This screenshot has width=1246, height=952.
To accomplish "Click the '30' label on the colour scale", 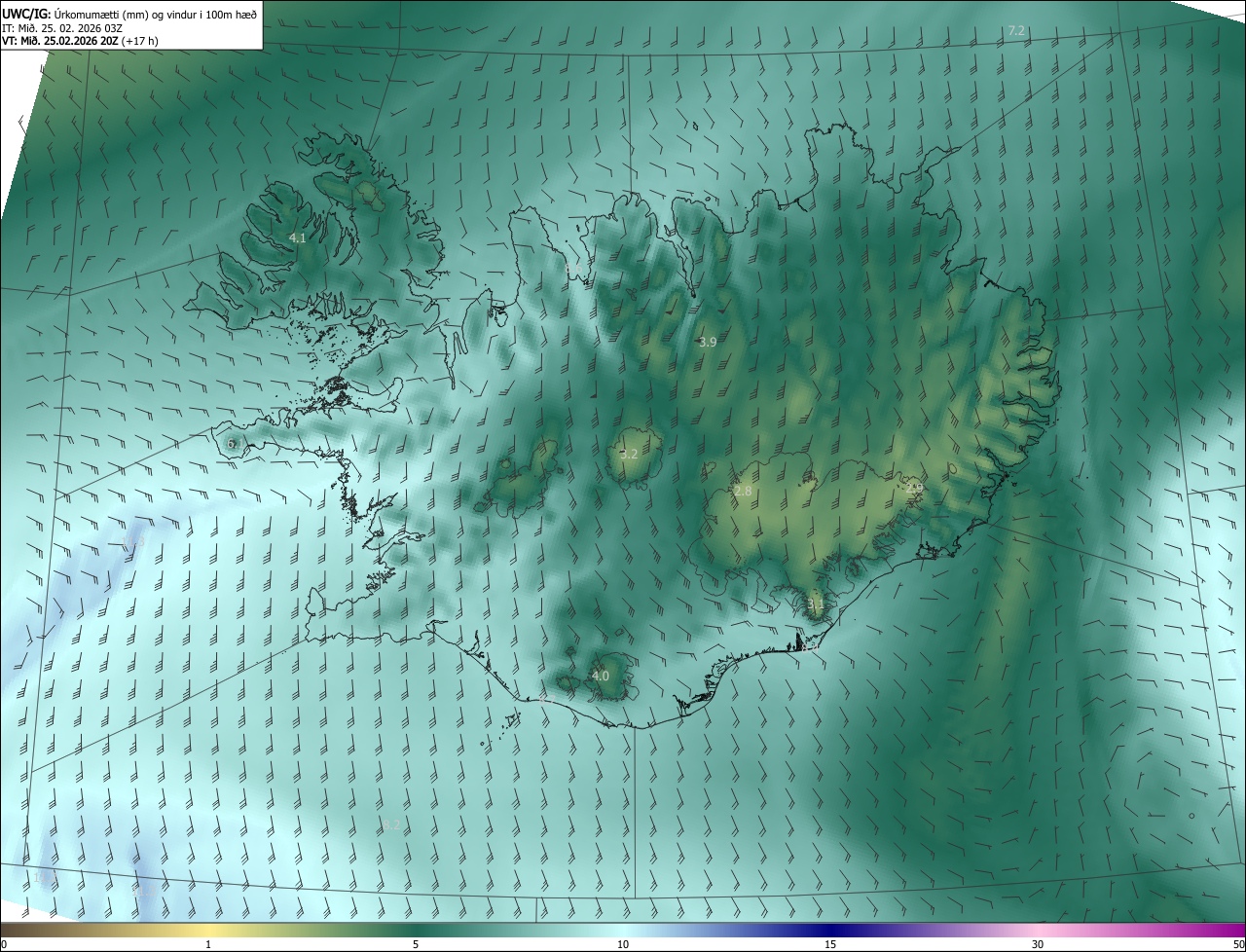I will tap(1038, 944).
